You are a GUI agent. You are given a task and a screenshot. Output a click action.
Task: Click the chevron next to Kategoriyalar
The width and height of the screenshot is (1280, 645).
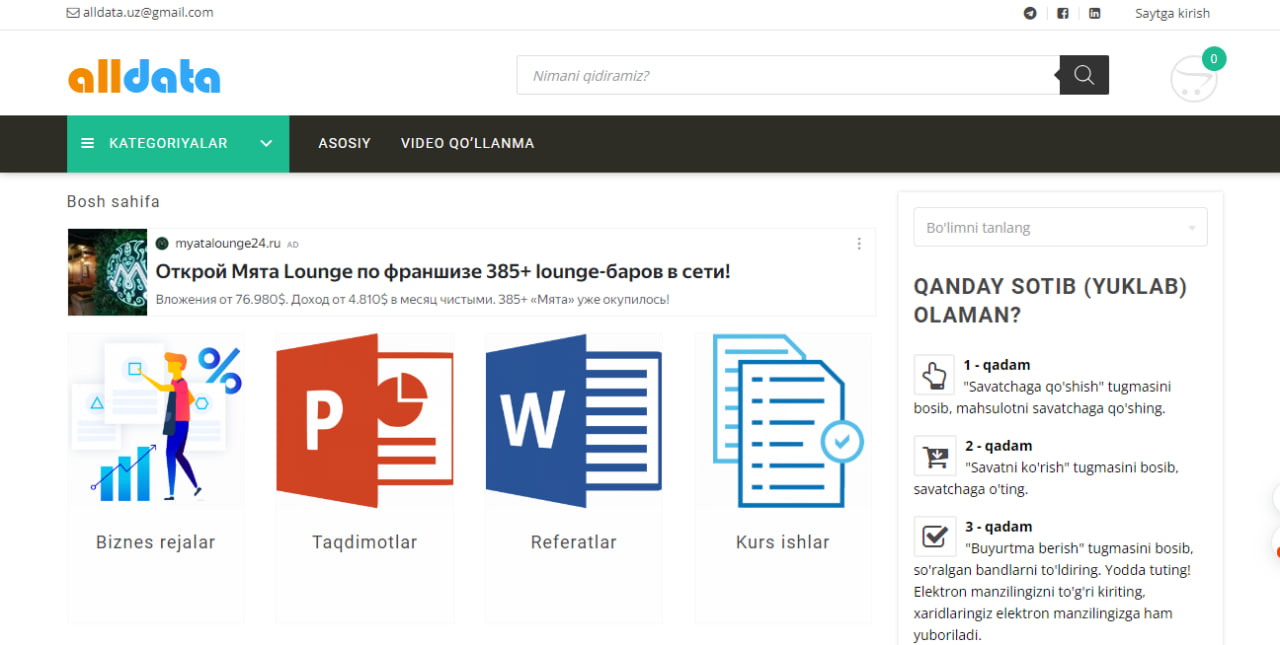click(x=266, y=144)
